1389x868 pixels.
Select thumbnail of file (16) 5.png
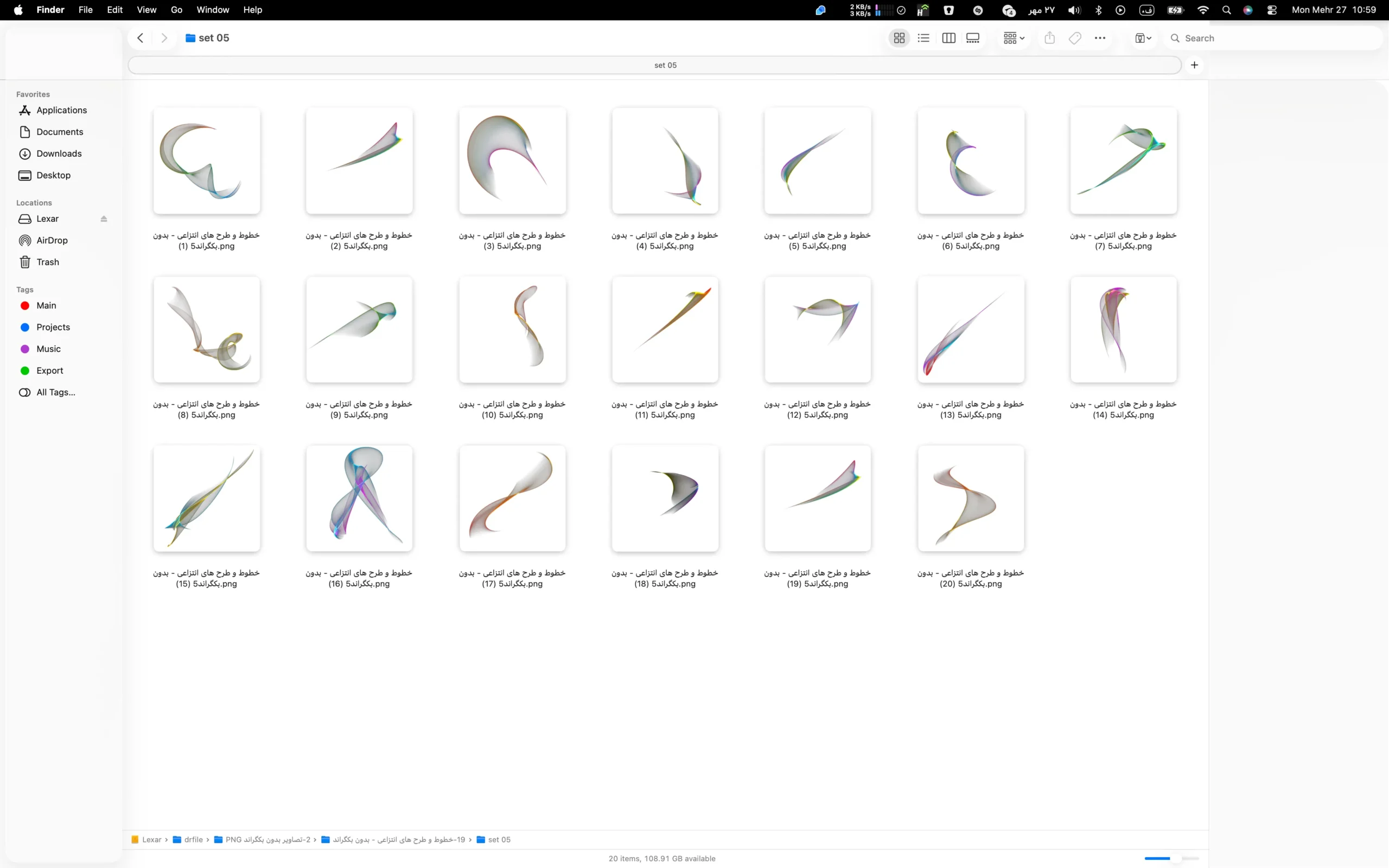tap(359, 499)
